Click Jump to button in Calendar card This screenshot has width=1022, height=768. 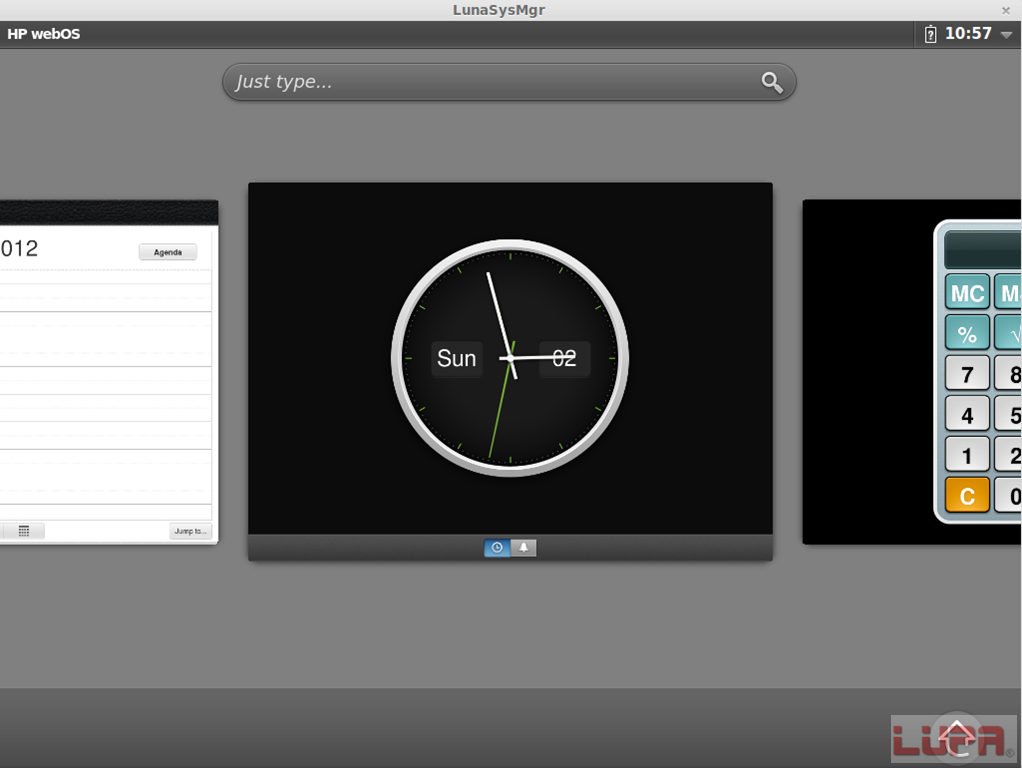coord(190,531)
